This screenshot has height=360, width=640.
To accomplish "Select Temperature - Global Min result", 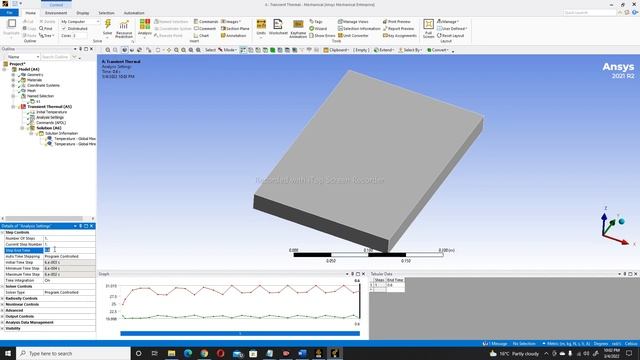I will coord(75,144).
